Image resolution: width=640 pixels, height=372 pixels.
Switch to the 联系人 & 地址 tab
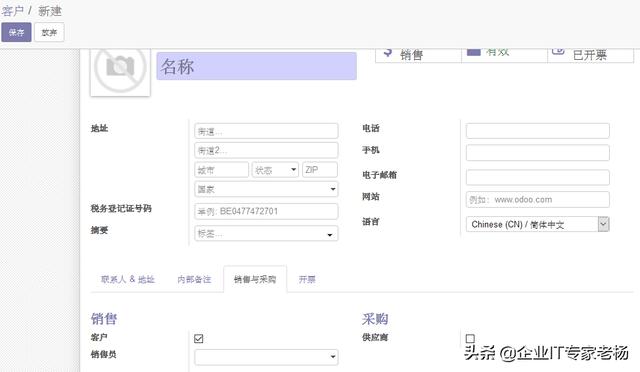(128, 279)
